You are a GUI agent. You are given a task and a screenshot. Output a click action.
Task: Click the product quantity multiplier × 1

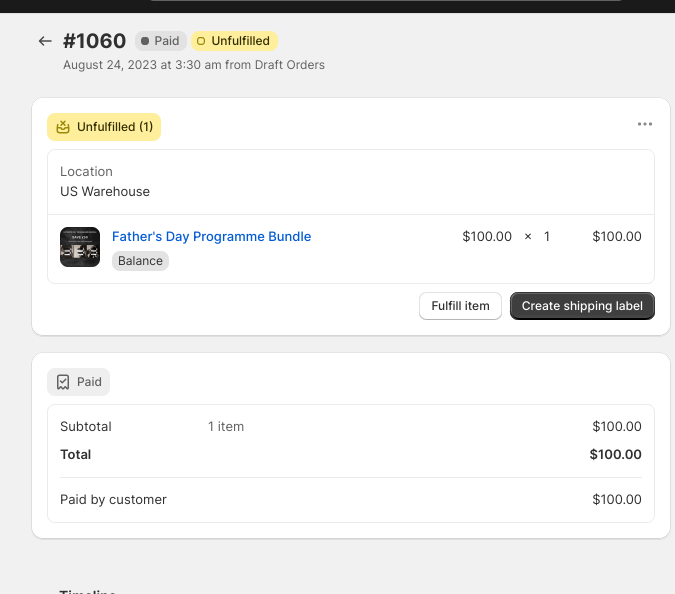click(537, 237)
